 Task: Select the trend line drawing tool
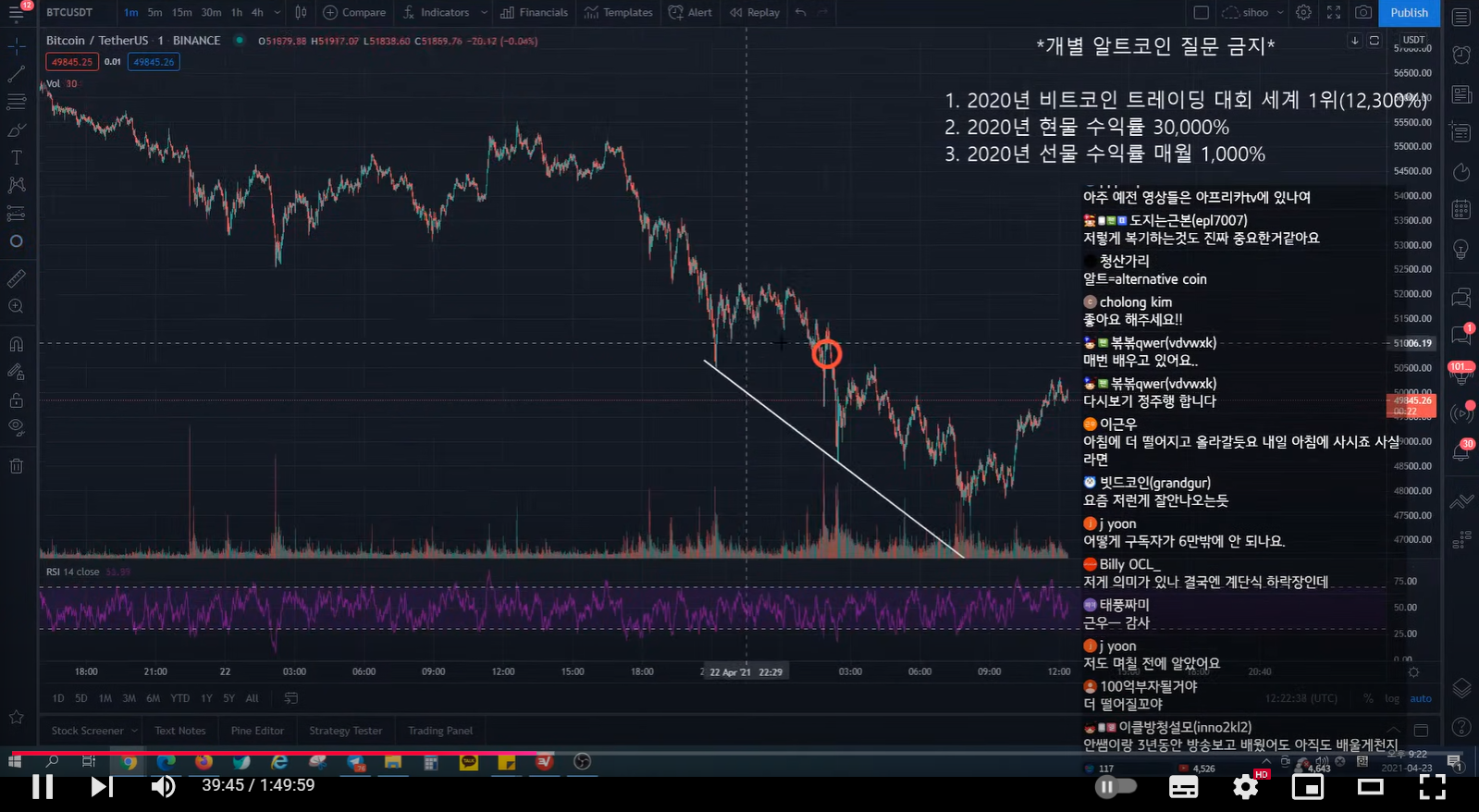(17, 74)
